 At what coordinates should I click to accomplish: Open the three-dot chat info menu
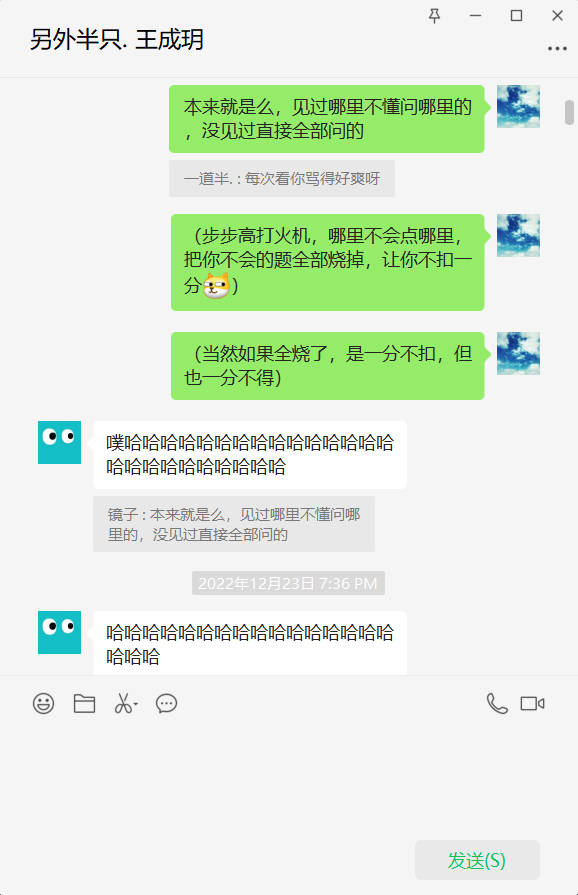(x=557, y=49)
